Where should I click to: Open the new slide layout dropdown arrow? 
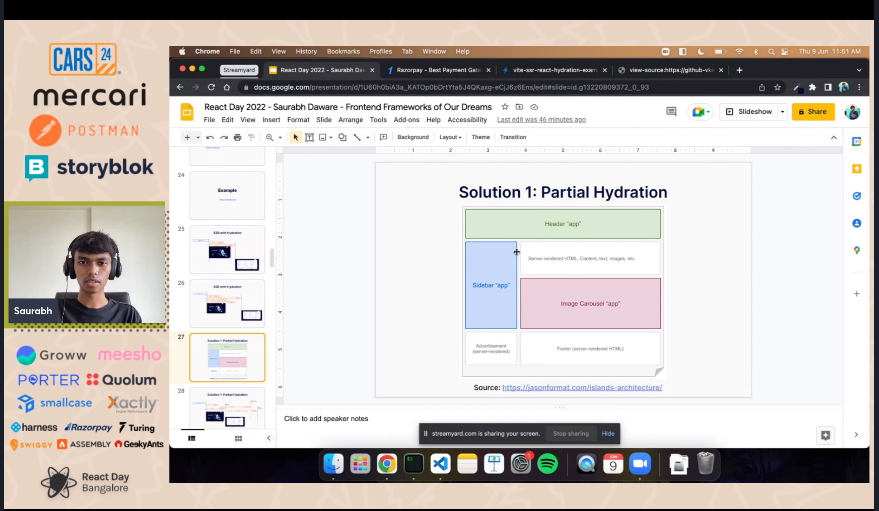[x=198, y=137]
